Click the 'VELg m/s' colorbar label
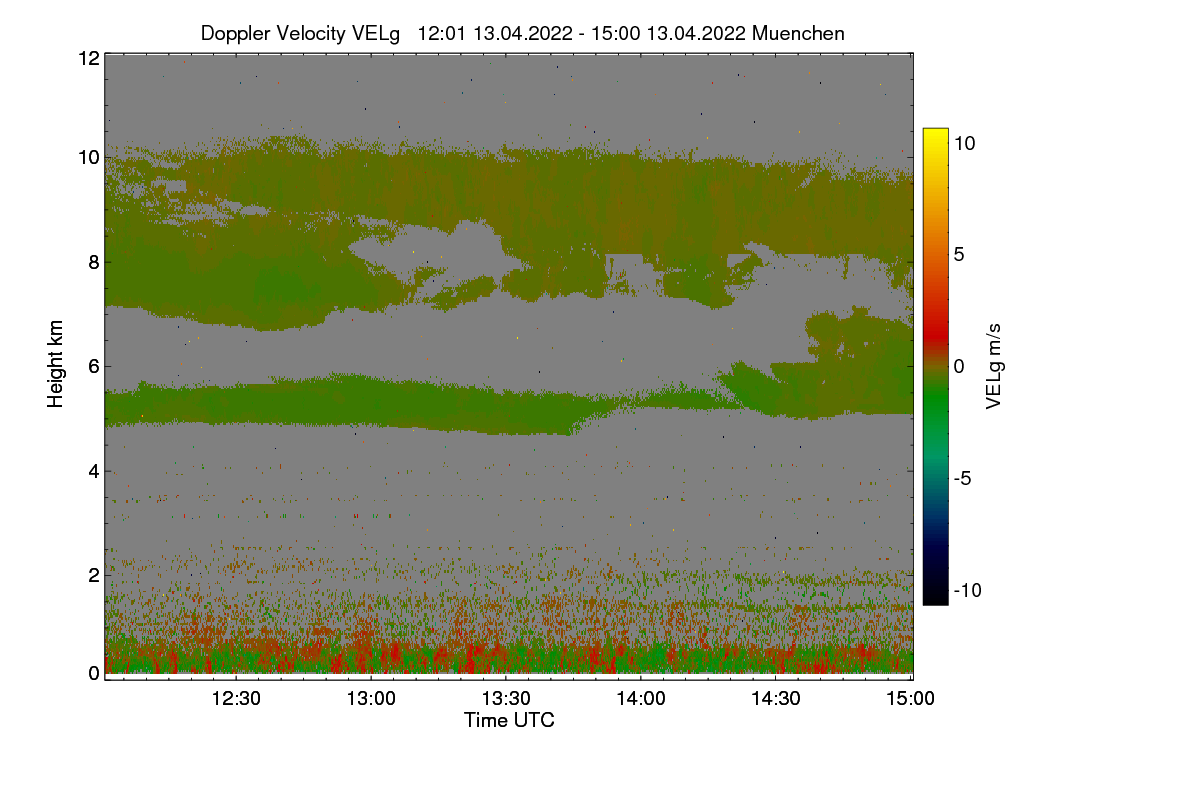The width and height of the screenshot is (1200, 800). coord(993,366)
